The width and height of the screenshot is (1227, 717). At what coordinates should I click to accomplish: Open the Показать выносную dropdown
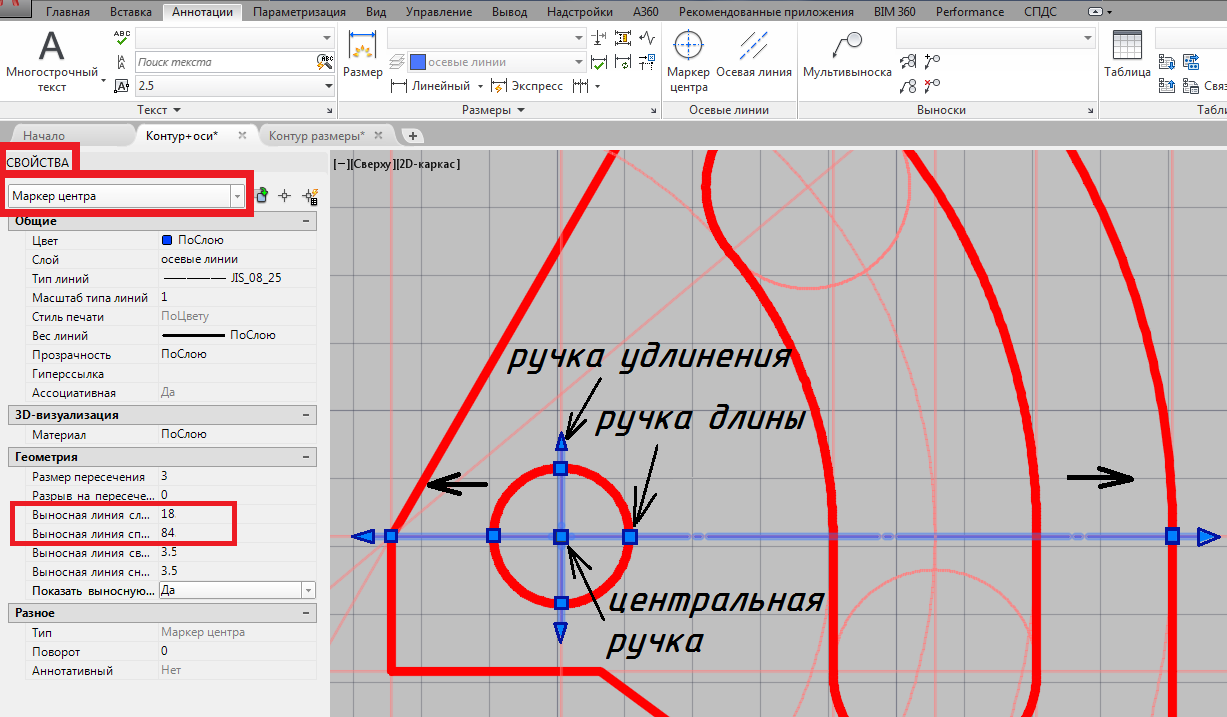pyautogui.click(x=307, y=591)
